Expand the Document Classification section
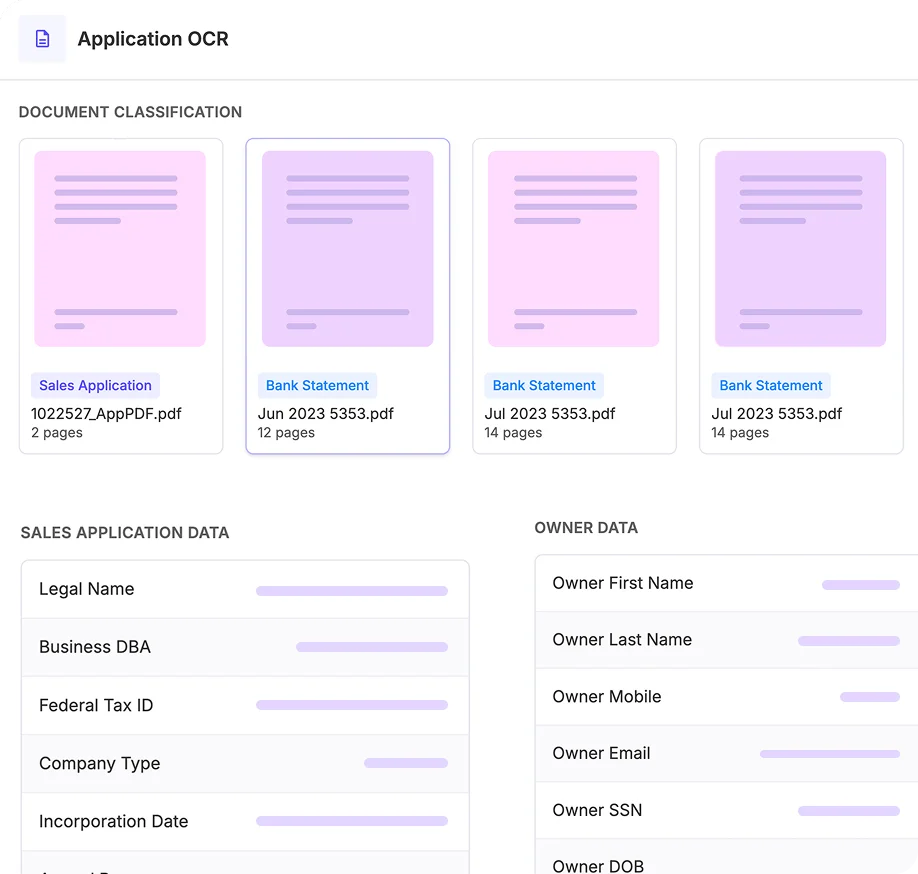918x874 pixels. pyautogui.click(x=130, y=112)
